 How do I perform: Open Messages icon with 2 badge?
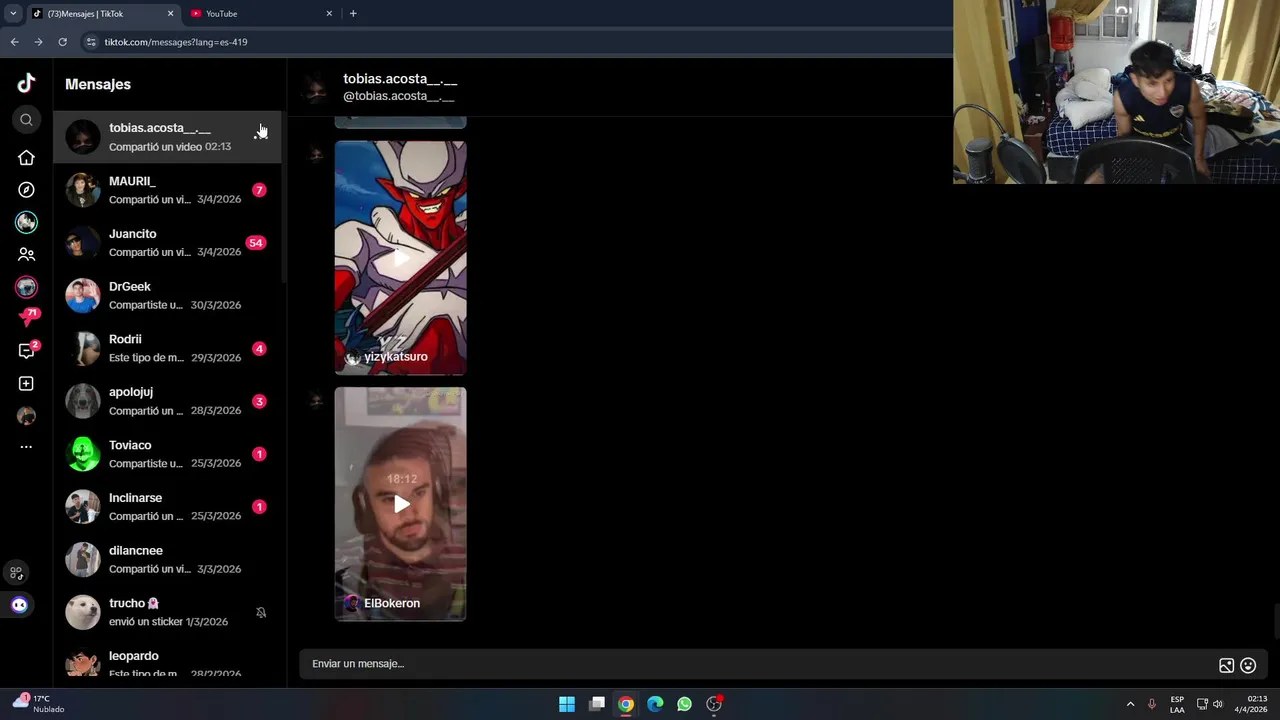[27, 351]
